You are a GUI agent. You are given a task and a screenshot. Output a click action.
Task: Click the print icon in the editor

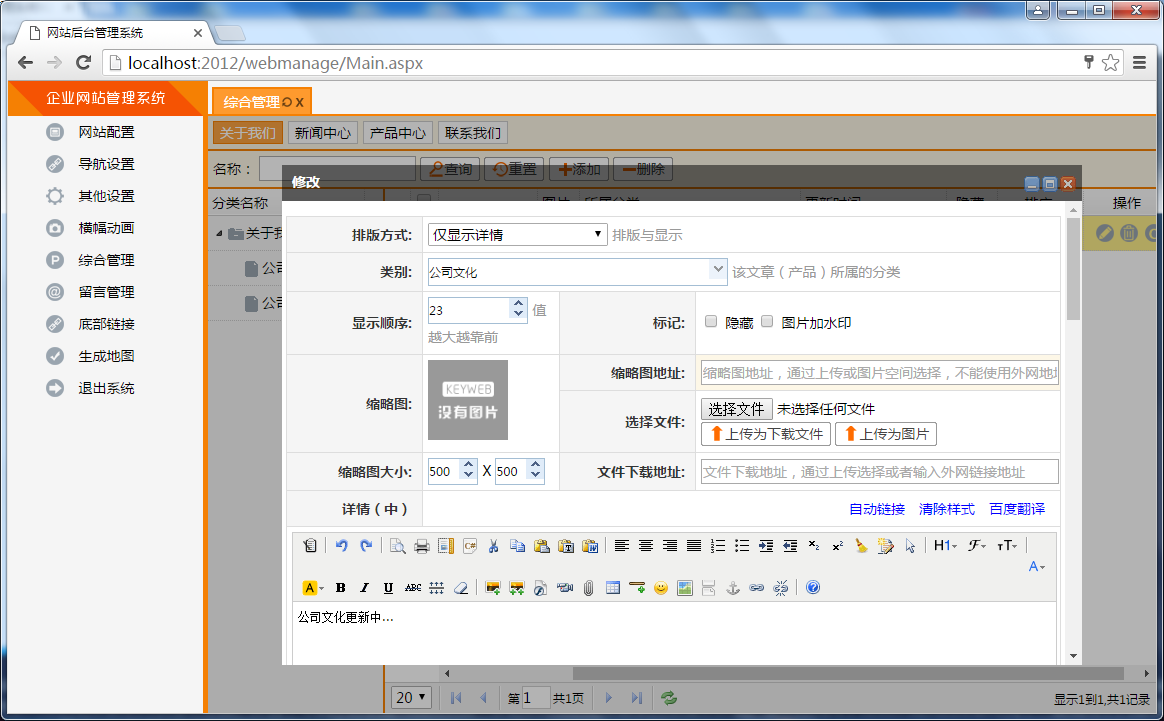tap(422, 546)
